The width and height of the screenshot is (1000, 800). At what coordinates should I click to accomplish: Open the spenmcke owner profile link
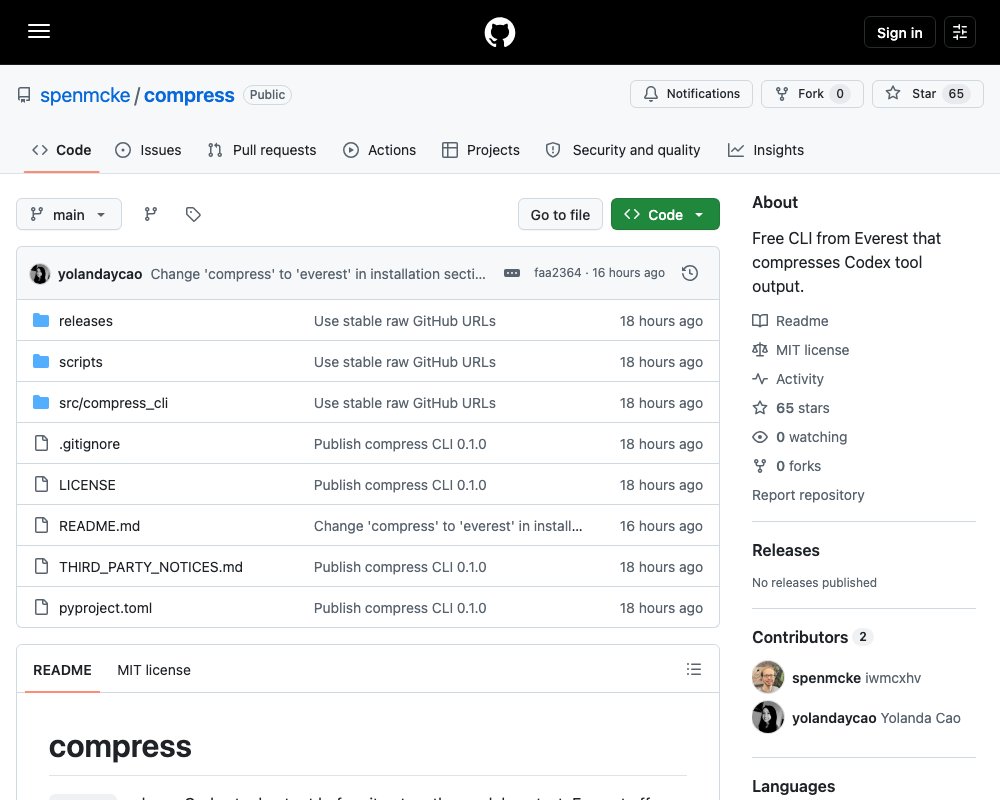85,95
